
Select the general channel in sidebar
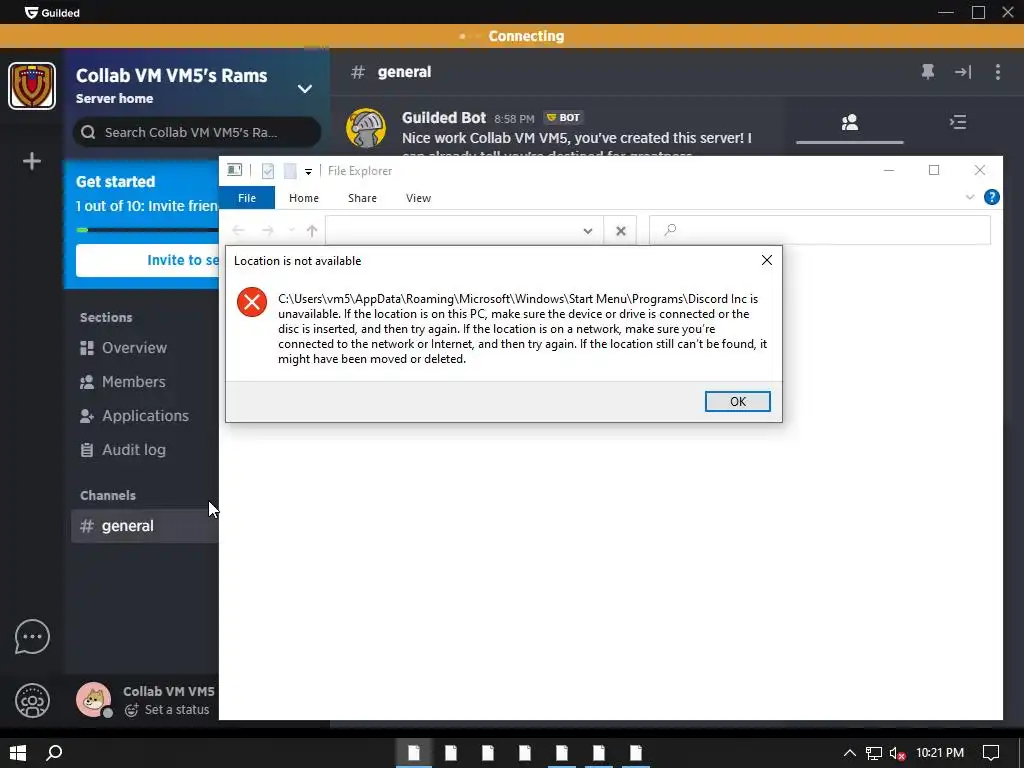pos(145,526)
